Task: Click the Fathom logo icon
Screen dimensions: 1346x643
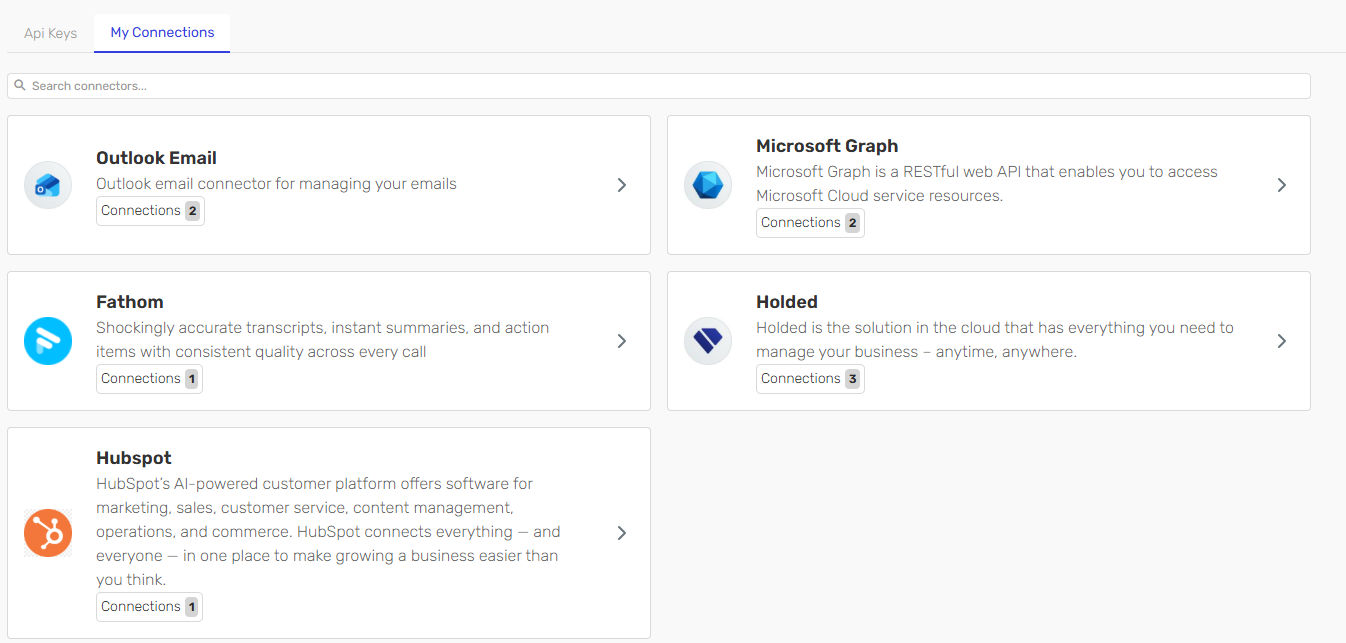Action: [x=48, y=341]
